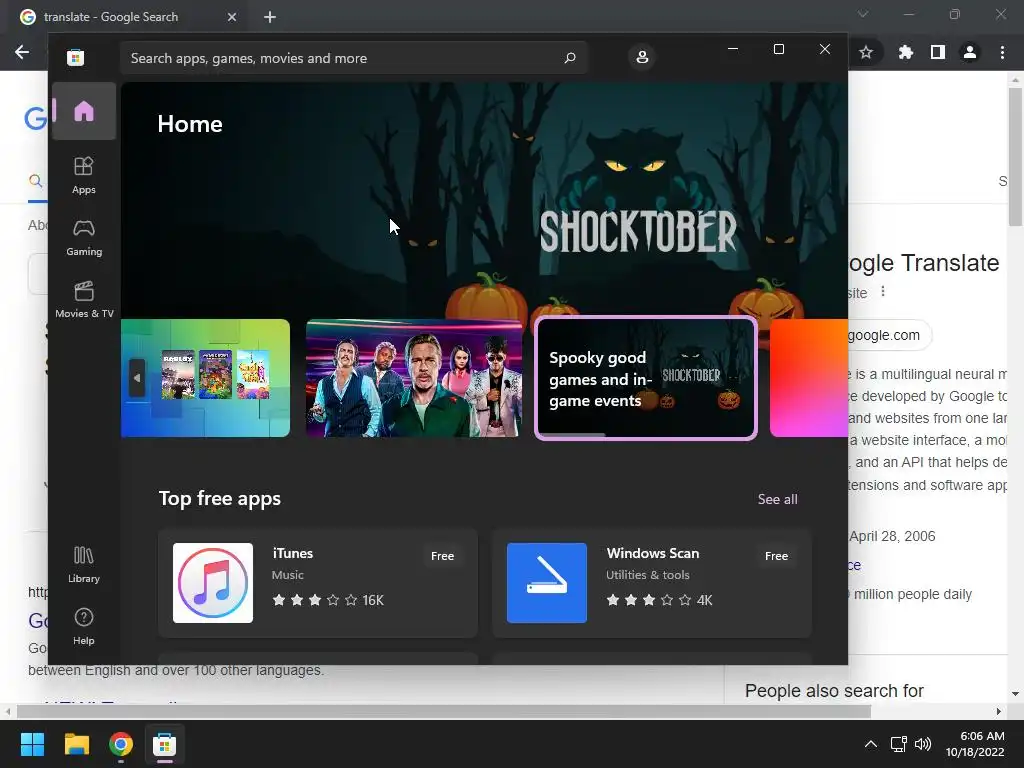The image size is (1024, 768).
Task: Open Movies & TV section
Action: point(84,300)
